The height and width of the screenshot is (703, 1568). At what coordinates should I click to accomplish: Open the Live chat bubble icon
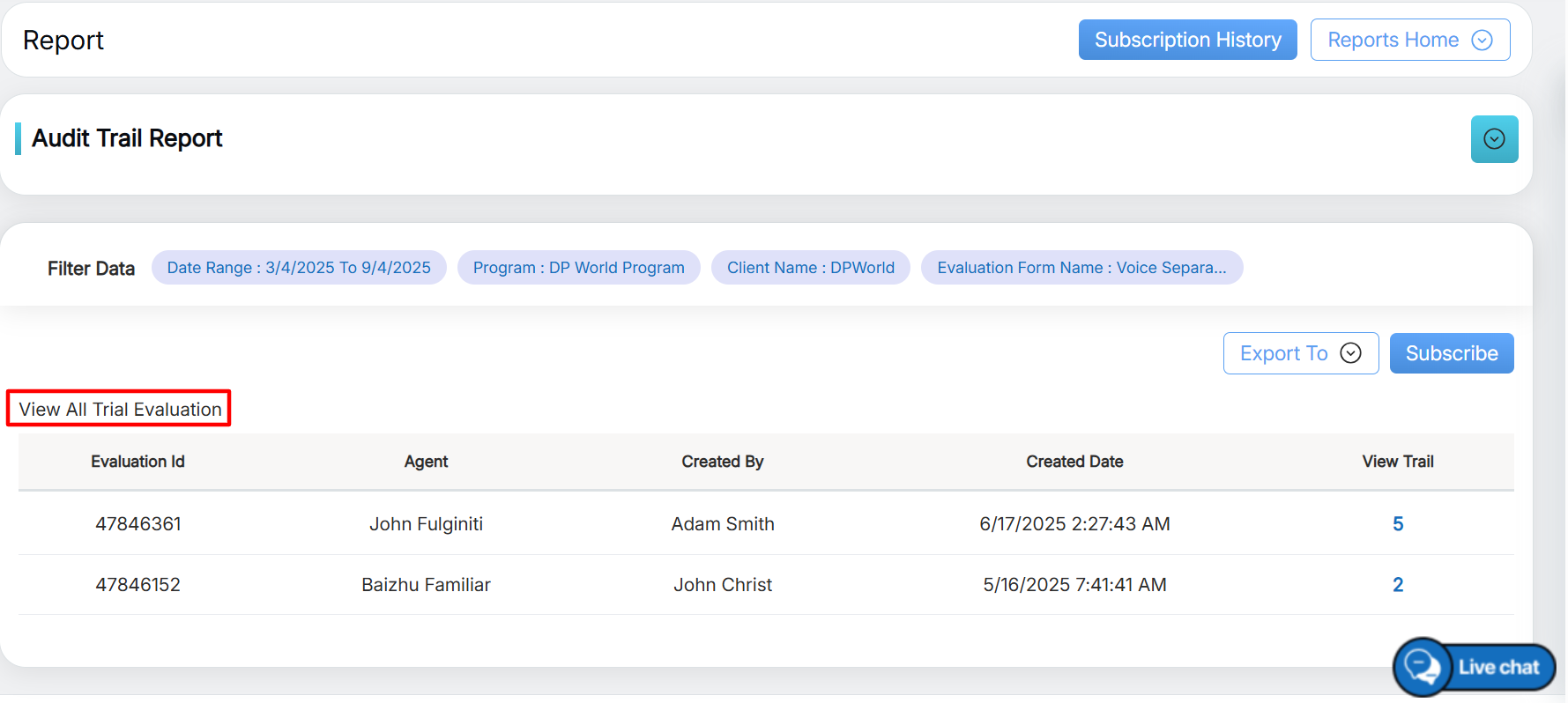tap(1423, 667)
